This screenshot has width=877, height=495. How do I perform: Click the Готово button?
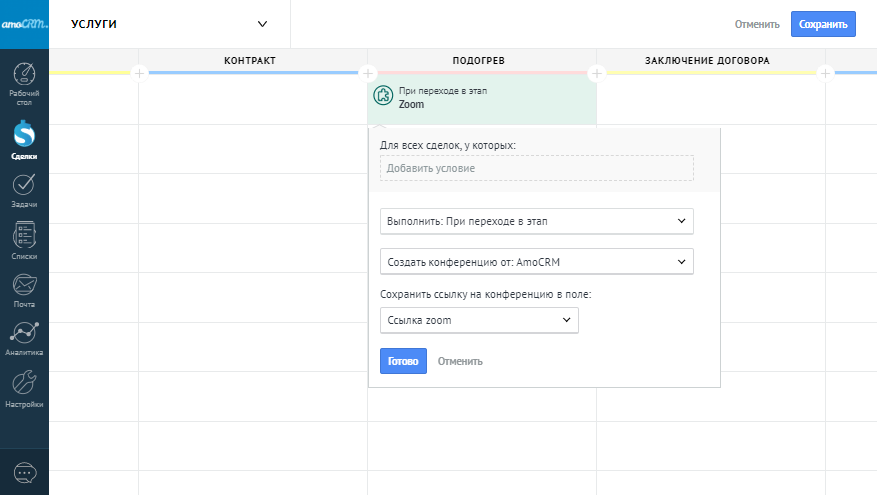(x=403, y=361)
